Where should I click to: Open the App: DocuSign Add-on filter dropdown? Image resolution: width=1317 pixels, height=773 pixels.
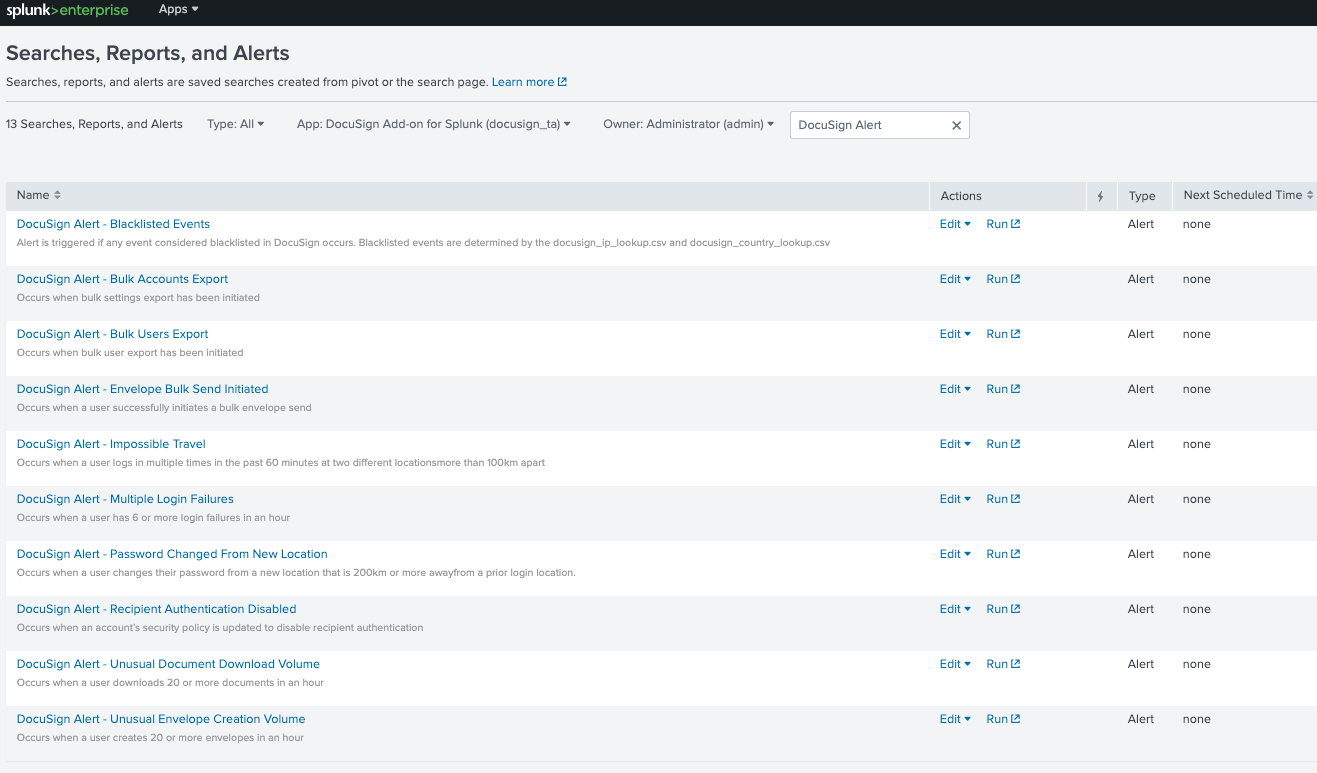click(434, 124)
